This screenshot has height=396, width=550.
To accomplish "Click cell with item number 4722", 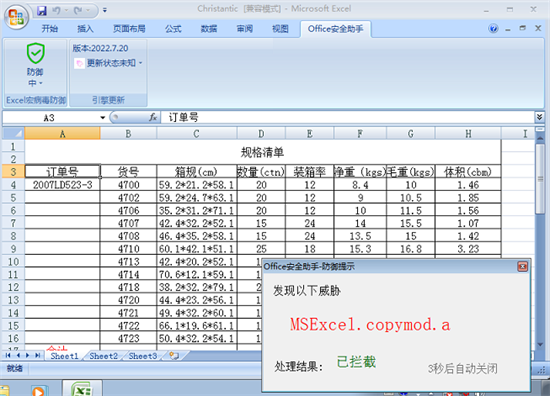I will [128, 325].
